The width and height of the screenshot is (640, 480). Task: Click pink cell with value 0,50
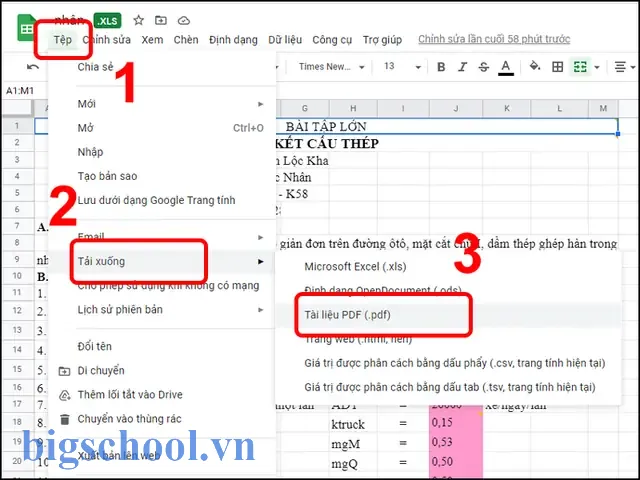[456, 462]
